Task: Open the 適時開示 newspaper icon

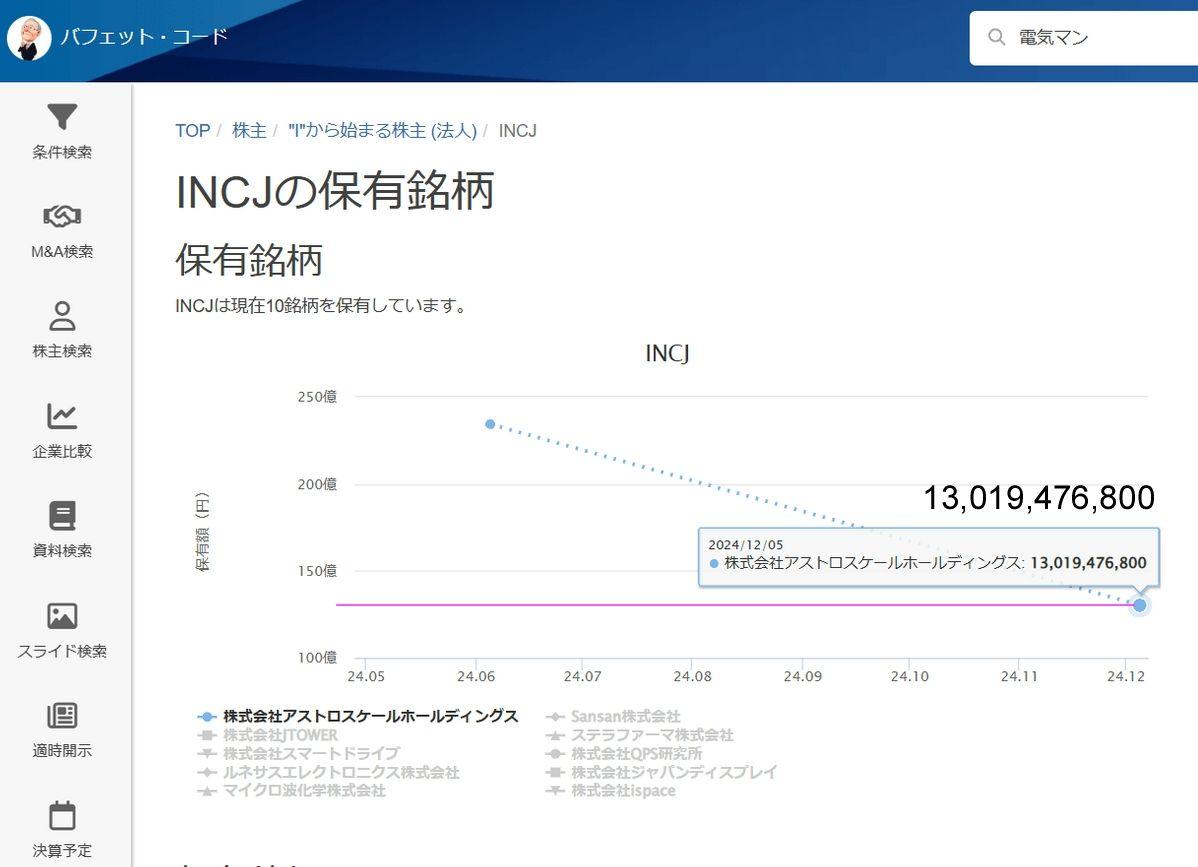Action: [62, 716]
